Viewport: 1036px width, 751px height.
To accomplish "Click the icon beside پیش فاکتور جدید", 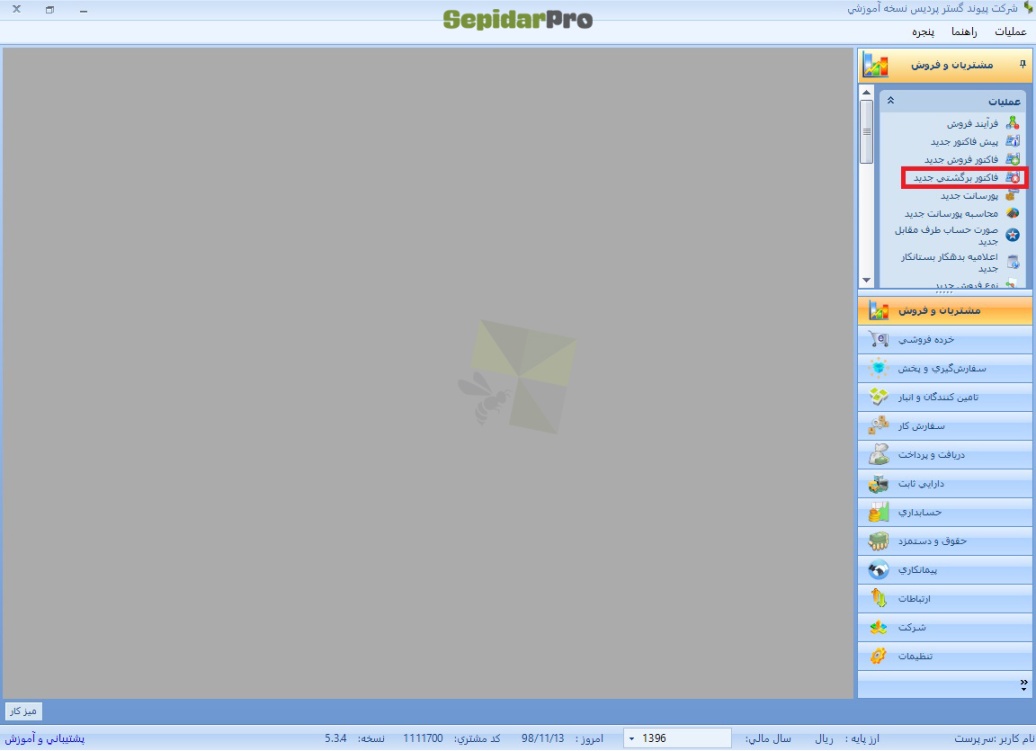I will pos(1012,141).
